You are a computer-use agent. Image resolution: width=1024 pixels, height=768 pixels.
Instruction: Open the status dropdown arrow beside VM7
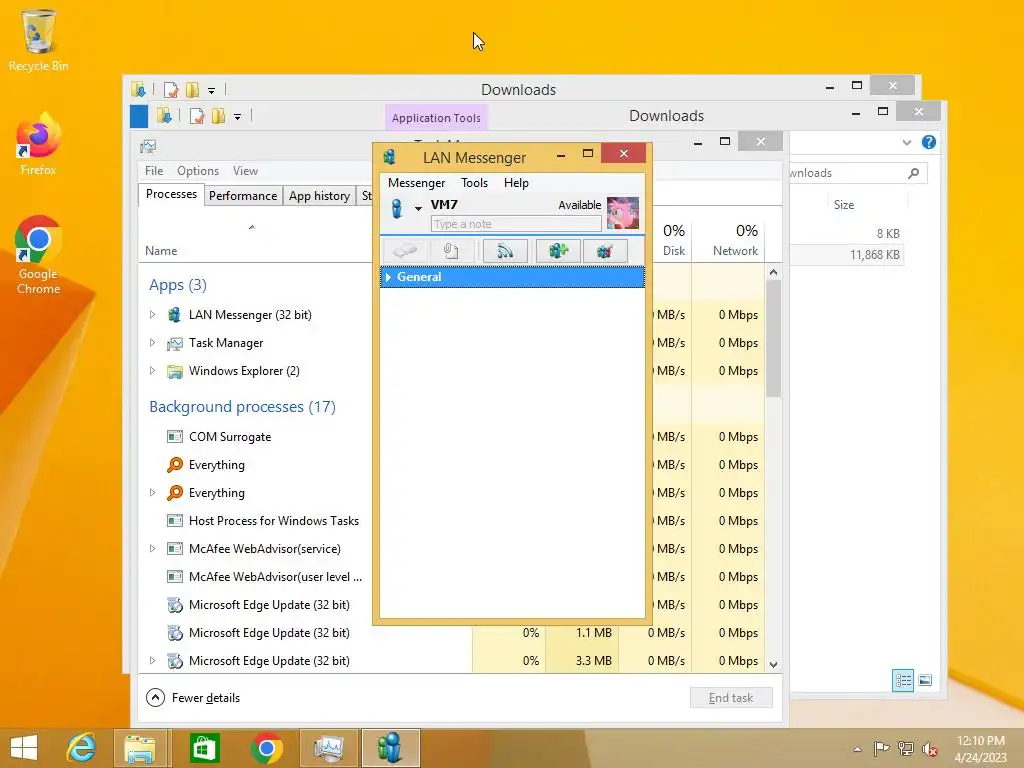point(418,208)
